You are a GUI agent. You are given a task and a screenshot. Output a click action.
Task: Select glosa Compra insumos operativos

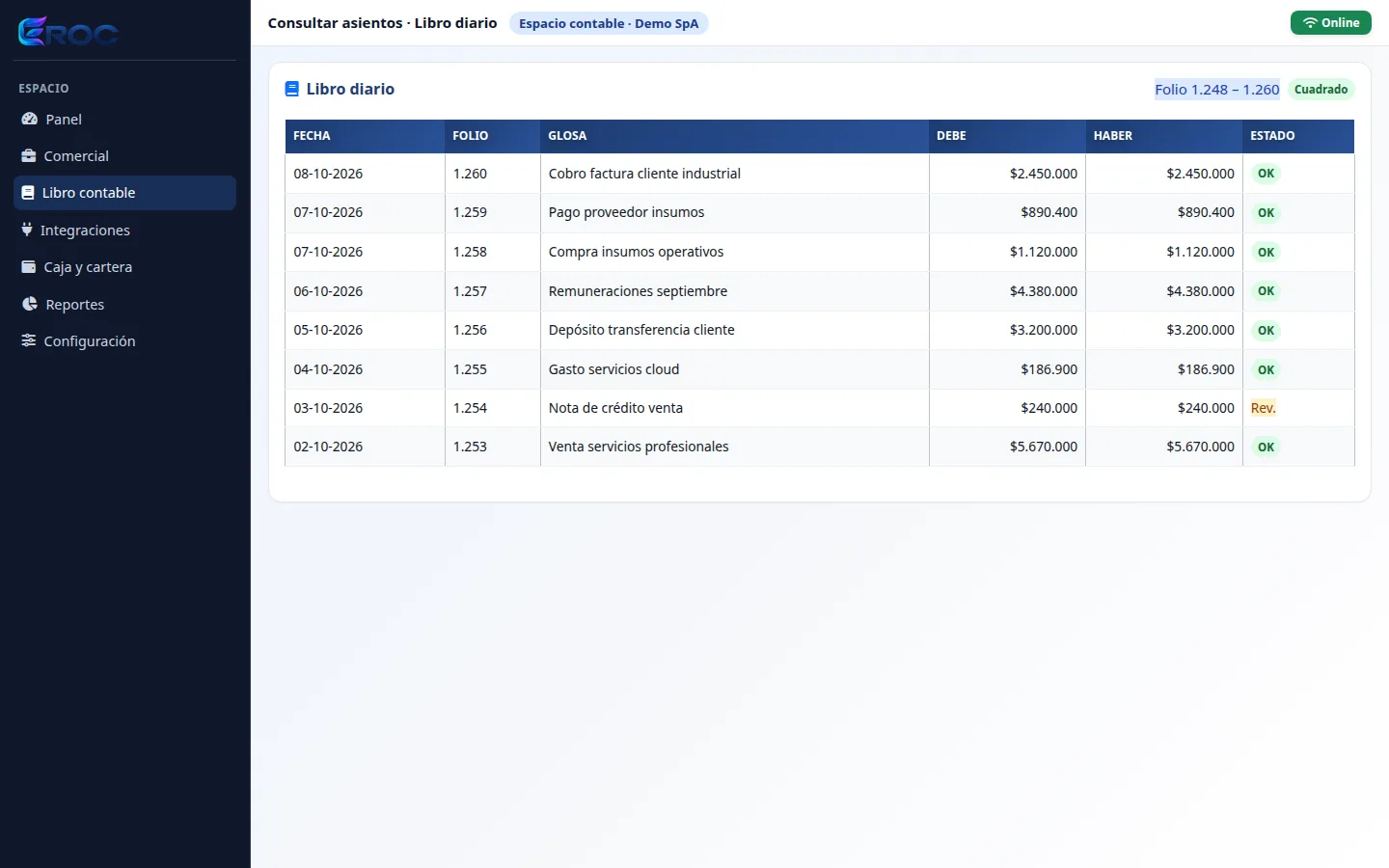(x=636, y=252)
